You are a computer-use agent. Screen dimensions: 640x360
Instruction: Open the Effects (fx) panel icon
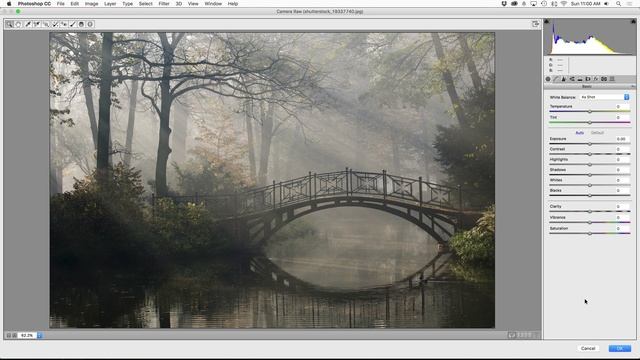[596, 79]
